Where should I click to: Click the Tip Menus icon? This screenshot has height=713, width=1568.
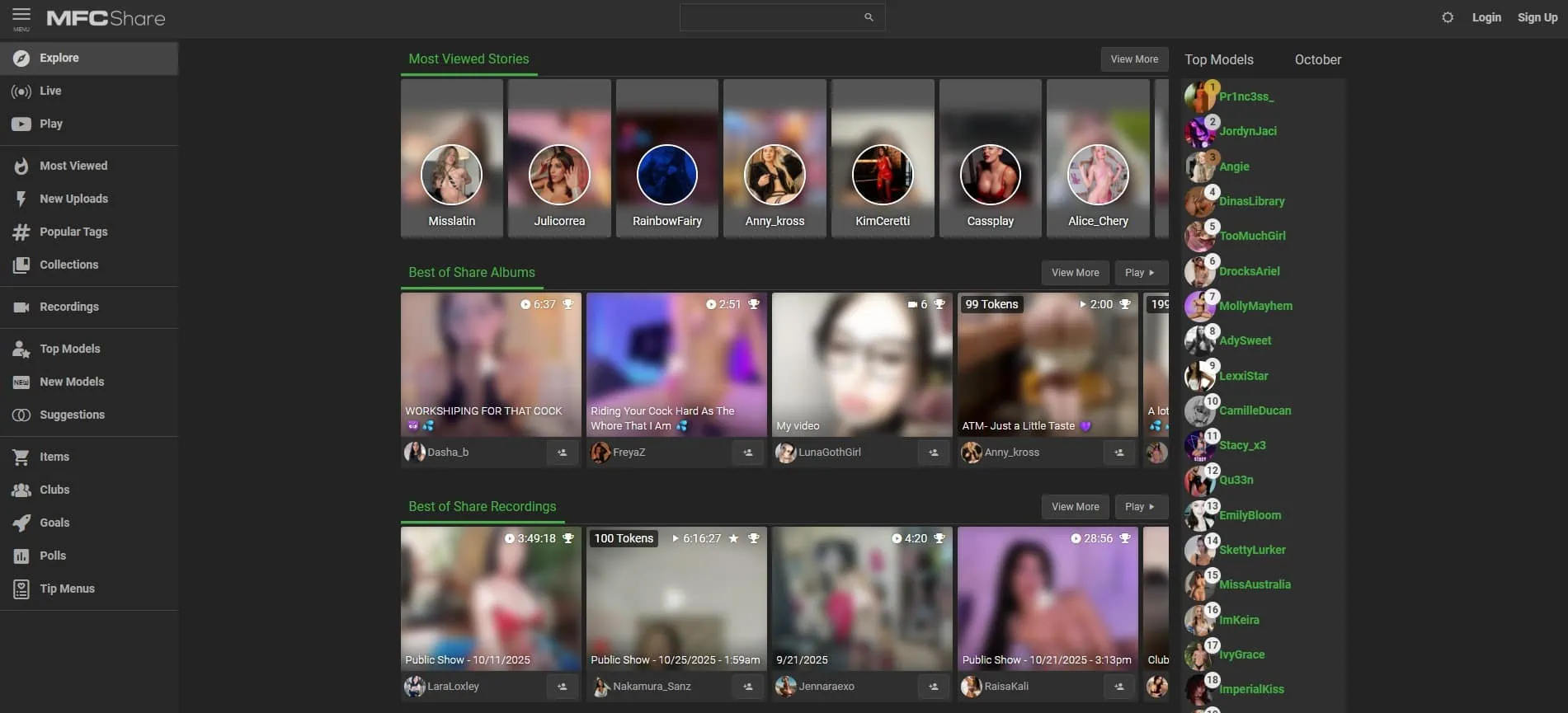21,589
